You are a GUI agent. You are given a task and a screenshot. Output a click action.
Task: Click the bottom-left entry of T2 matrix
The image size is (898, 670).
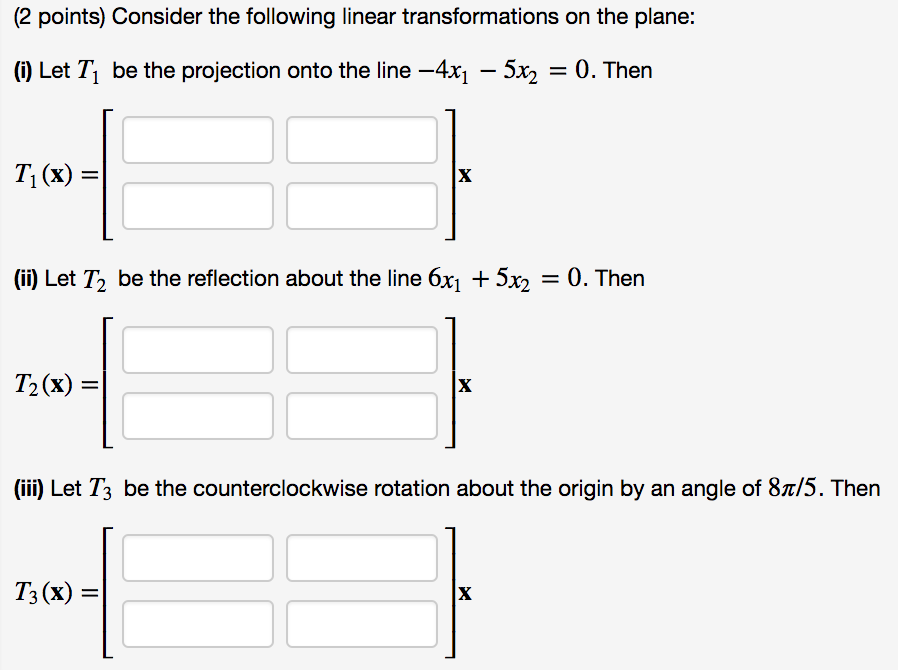(x=198, y=415)
